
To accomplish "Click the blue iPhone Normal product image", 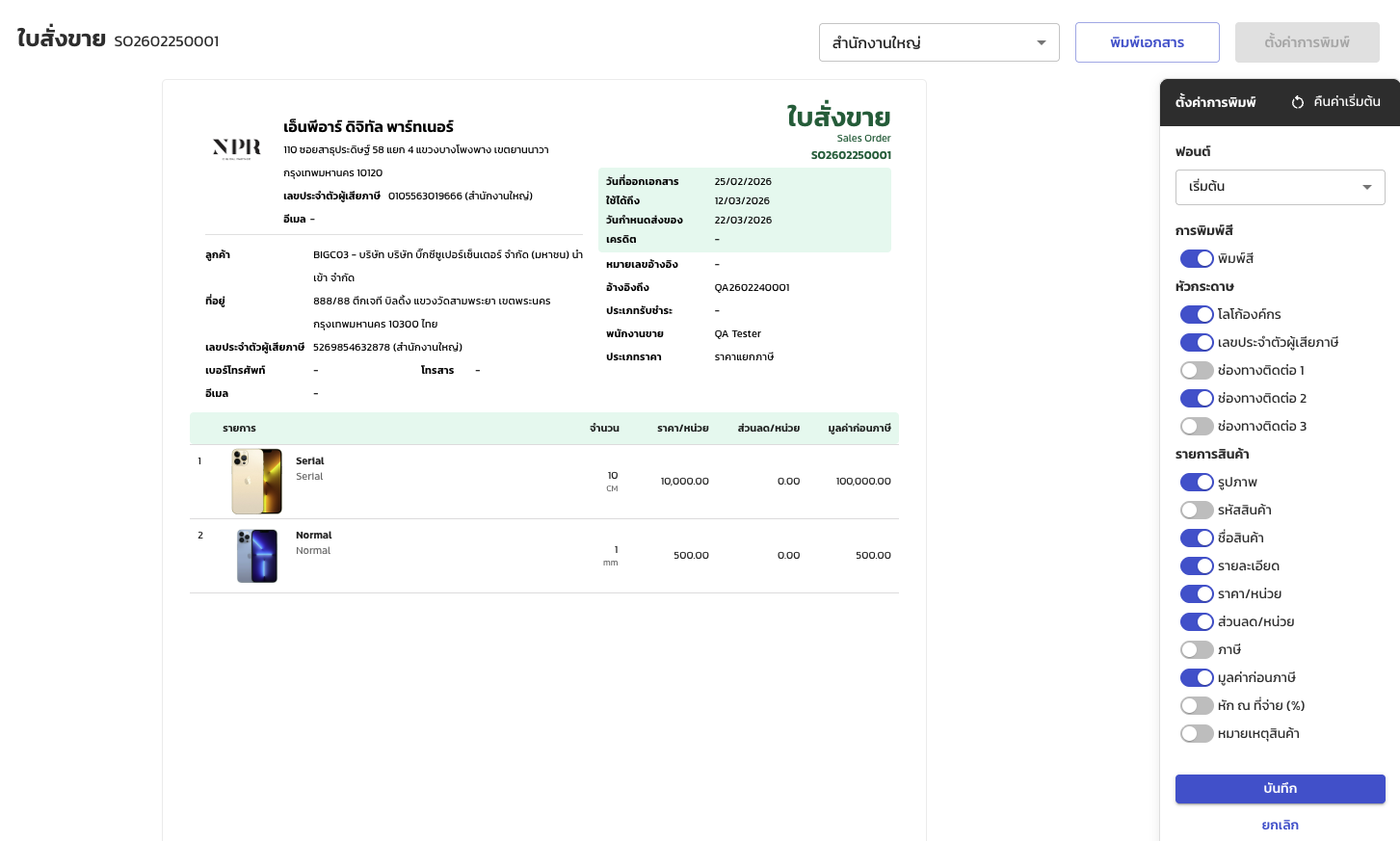I will (x=257, y=556).
